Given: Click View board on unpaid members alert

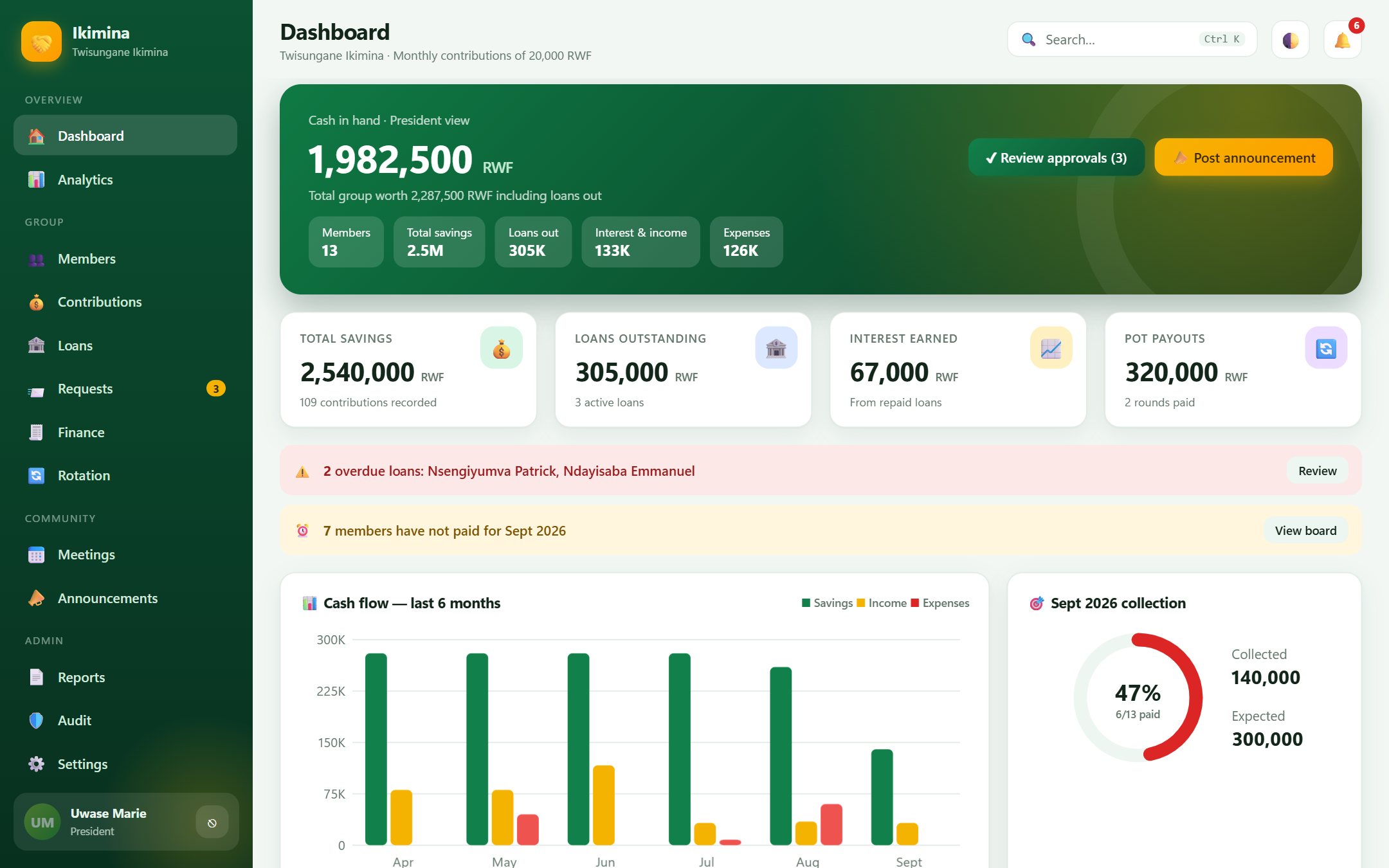Looking at the screenshot, I should [x=1305, y=530].
